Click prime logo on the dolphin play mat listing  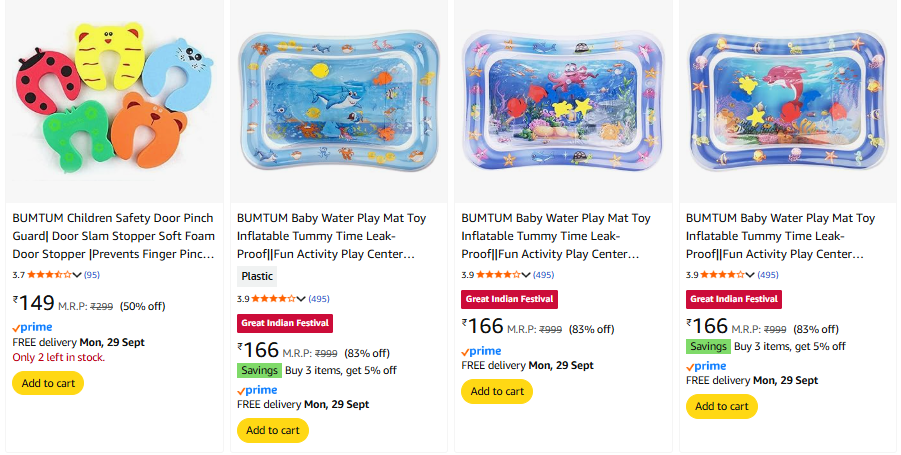pos(705,366)
